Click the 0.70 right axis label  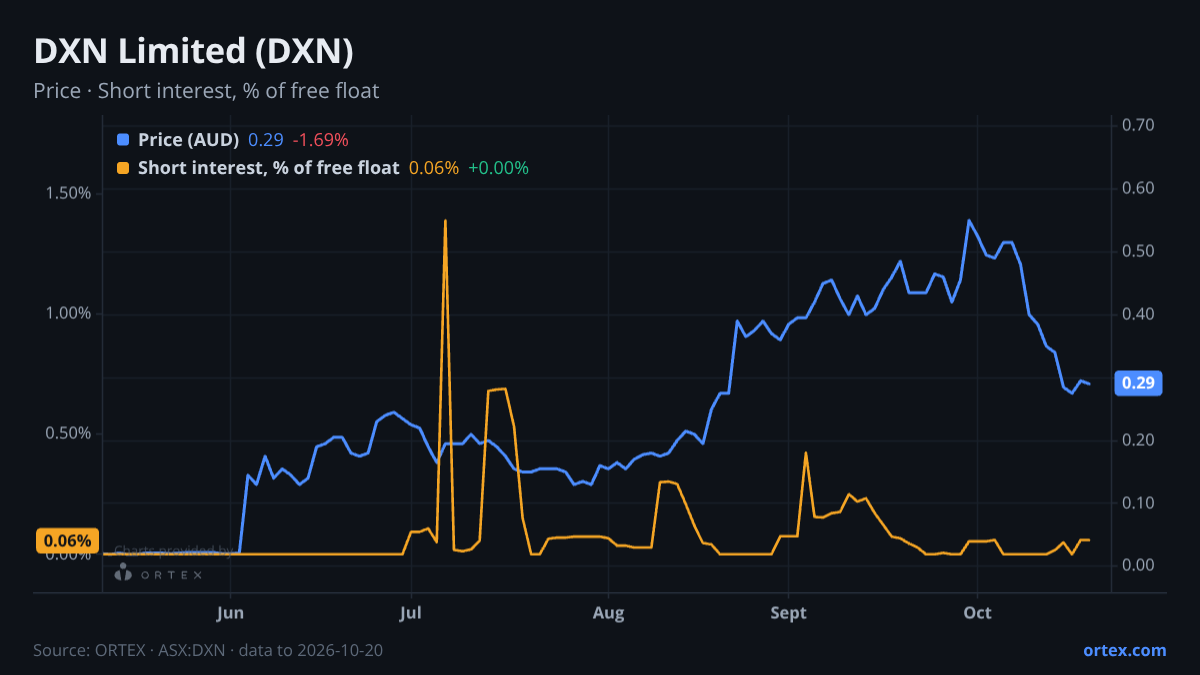(1139, 125)
